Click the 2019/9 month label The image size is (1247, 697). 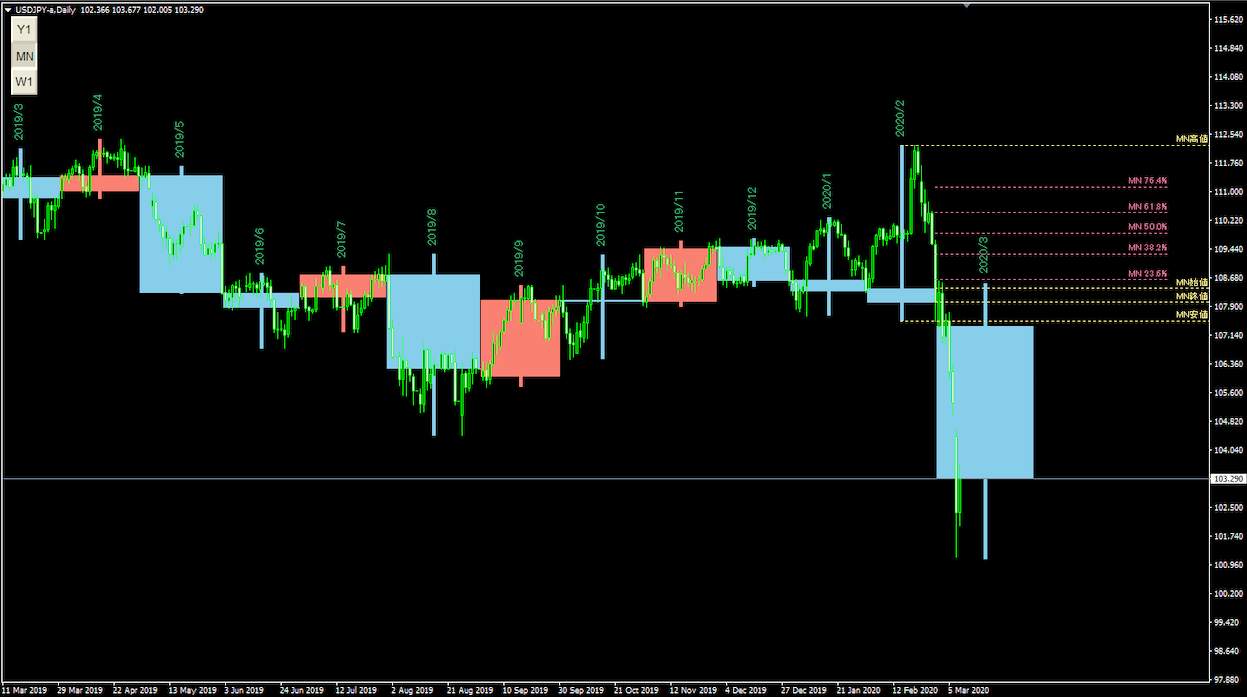518,258
